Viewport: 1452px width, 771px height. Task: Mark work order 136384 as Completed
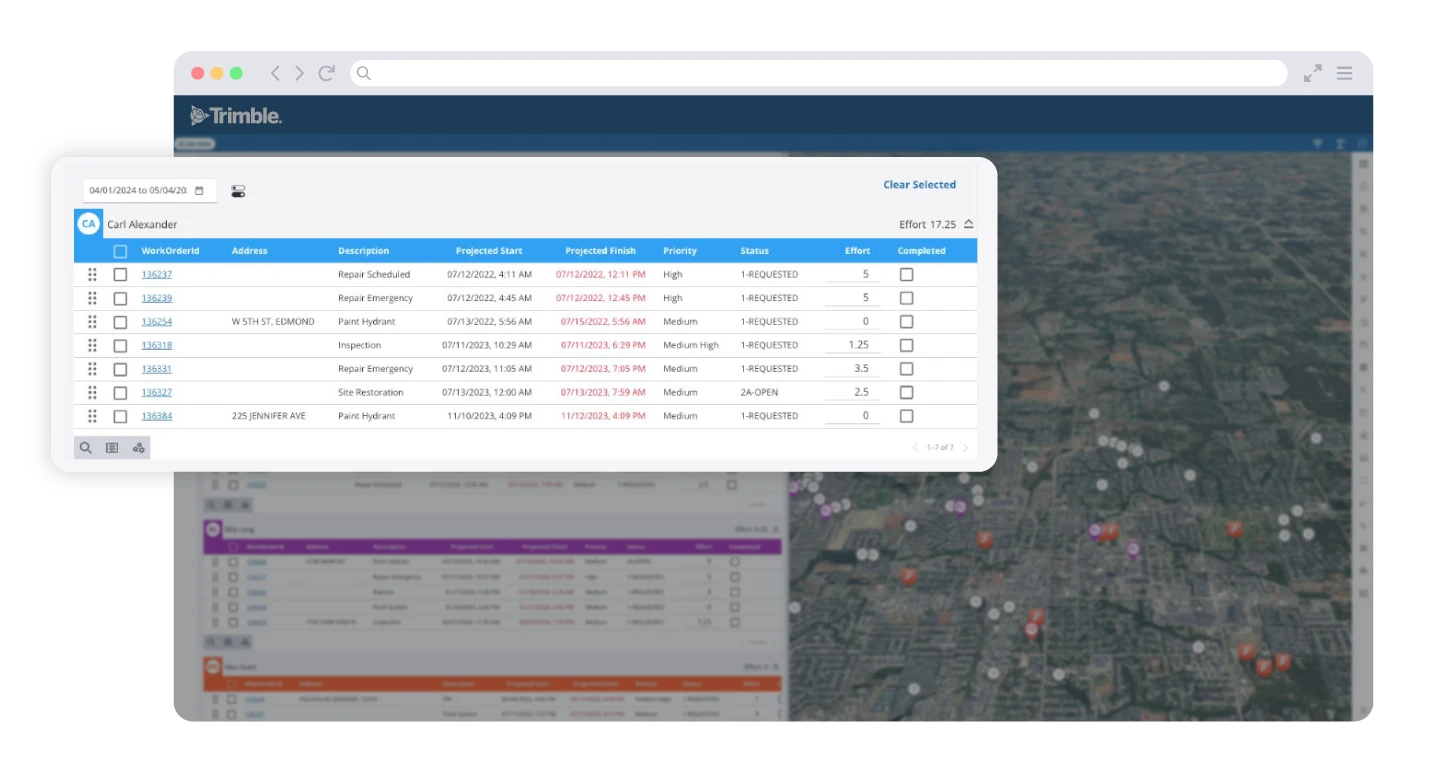click(x=906, y=416)
